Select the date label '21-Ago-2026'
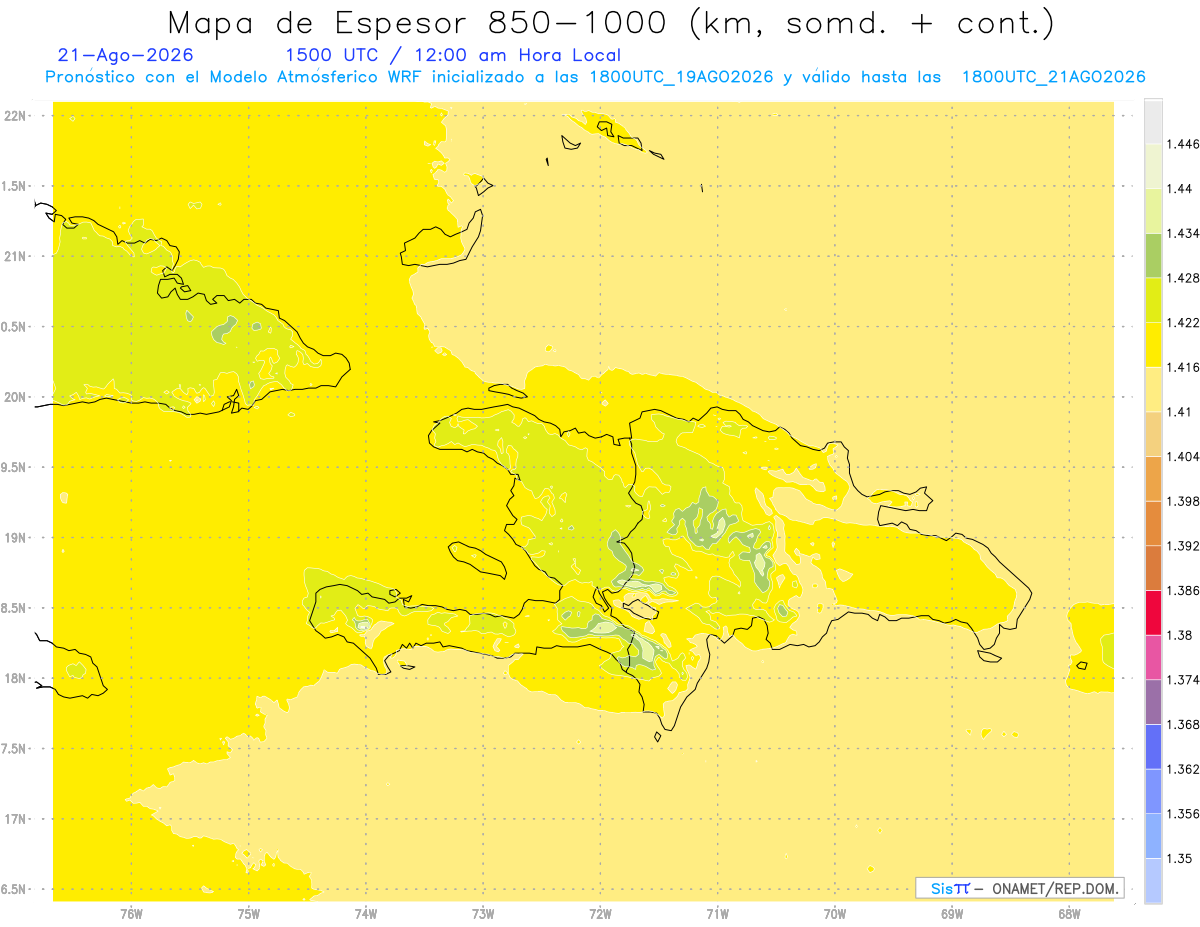Image resolution: width=1200 pixels, height=927 pixels. [126, 55]
